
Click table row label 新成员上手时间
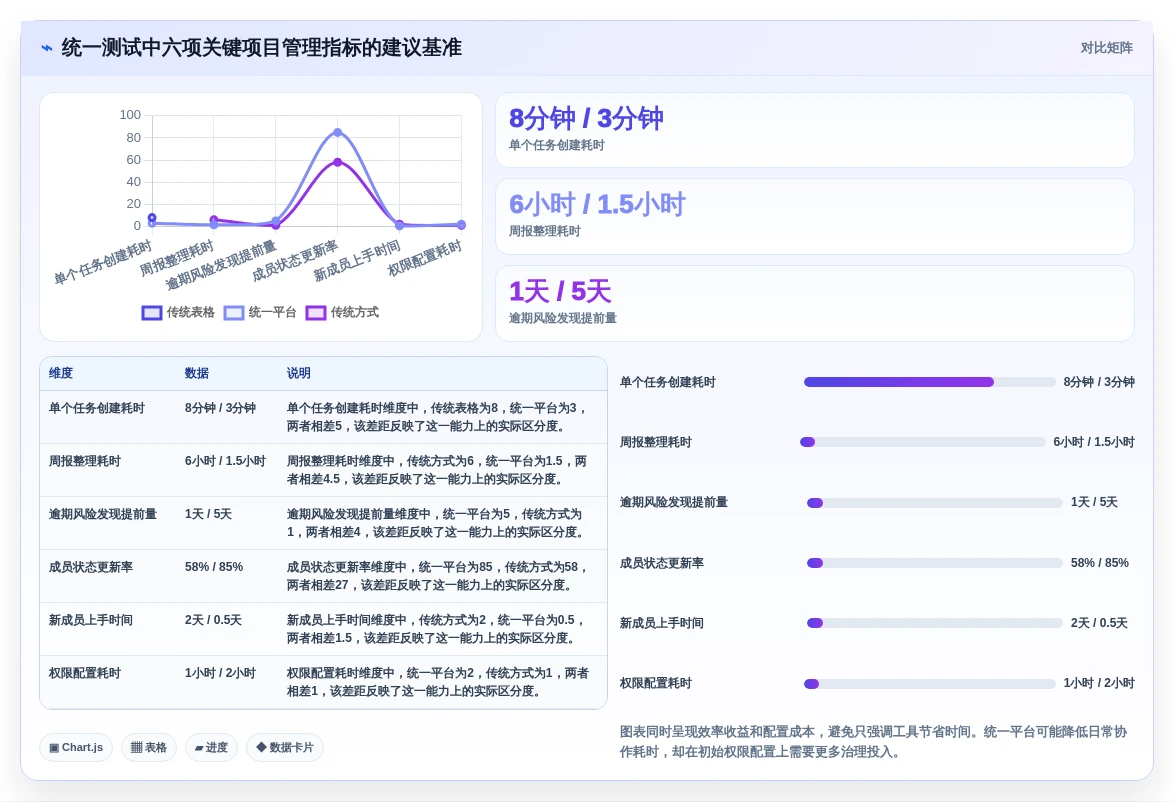91,620
